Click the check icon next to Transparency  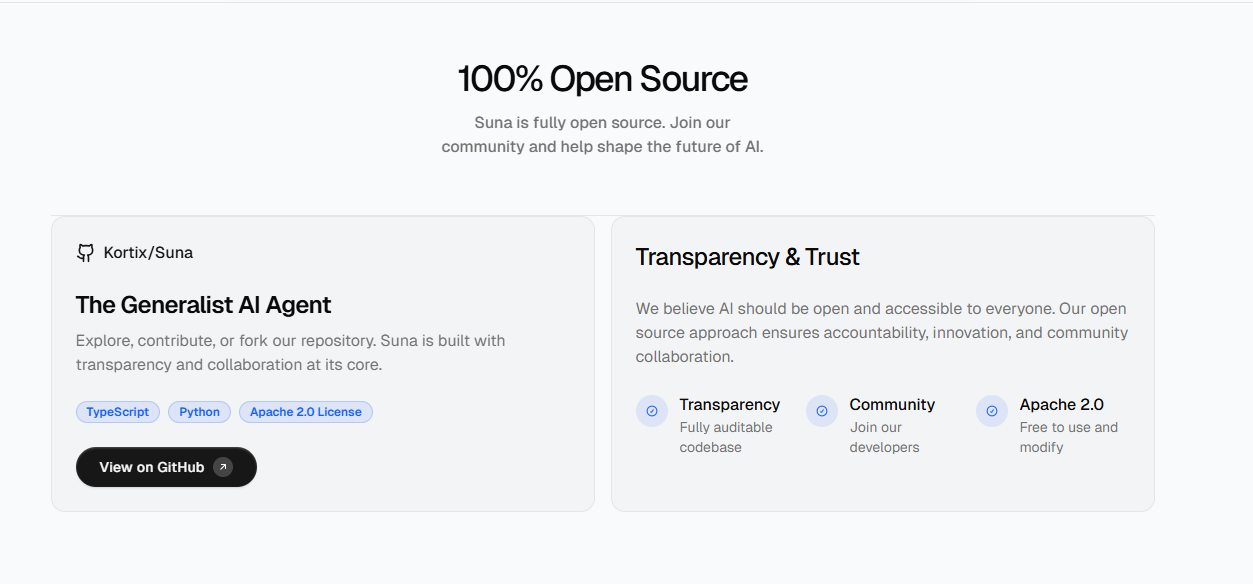pos(652,411)
